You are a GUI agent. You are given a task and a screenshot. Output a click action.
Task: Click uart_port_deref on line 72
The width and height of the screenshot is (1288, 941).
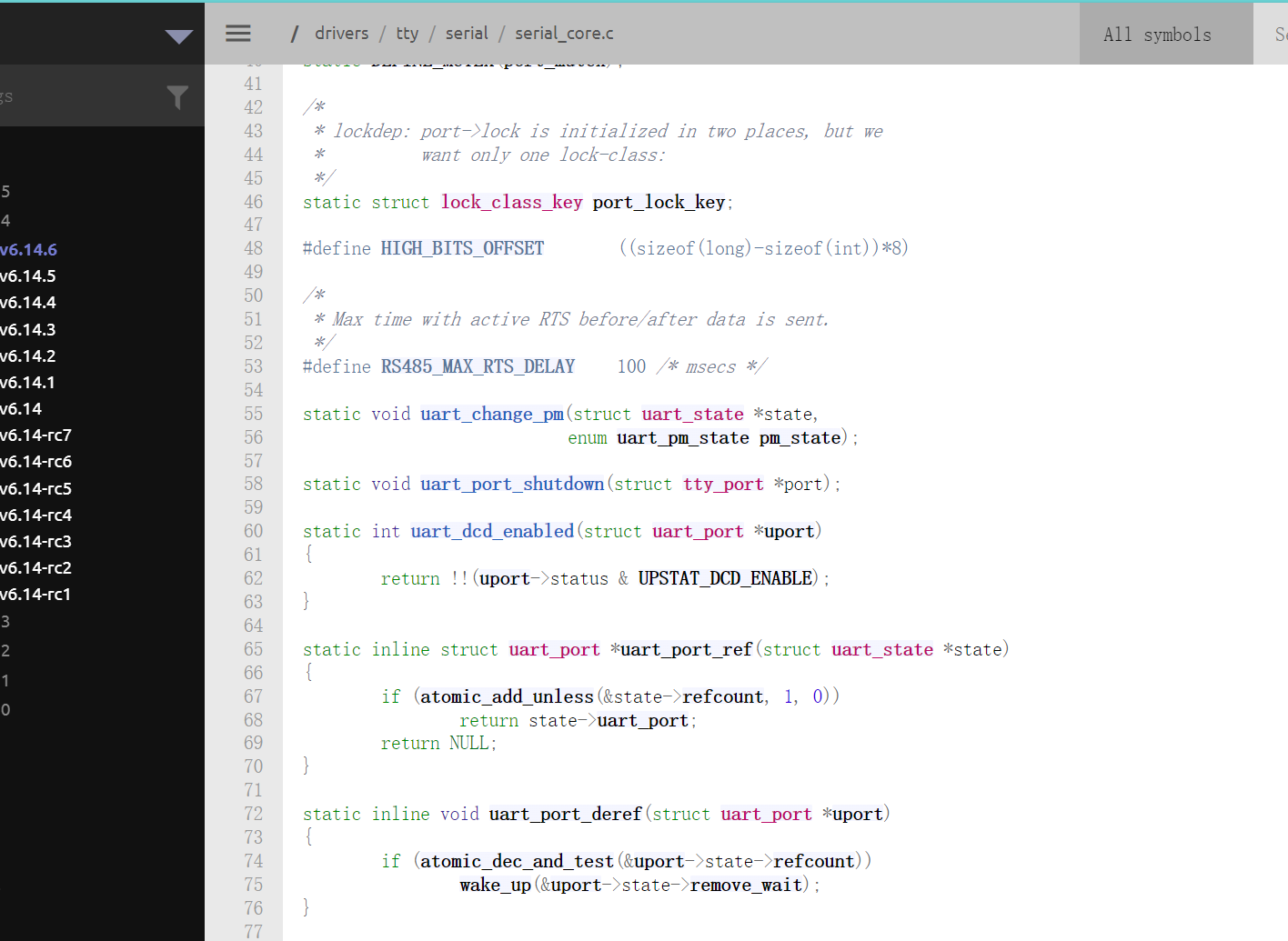pyautogui.click(x=566, y=814)
